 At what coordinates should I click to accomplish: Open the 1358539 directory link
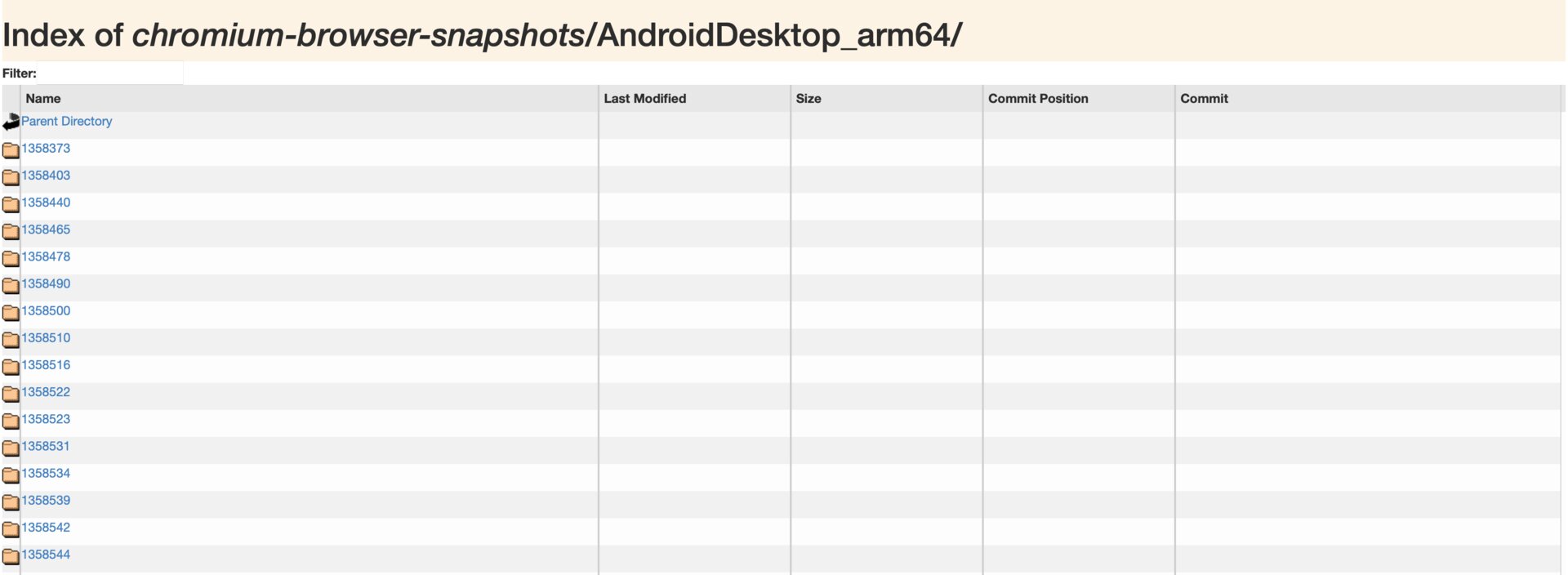(x=46, y=500)
